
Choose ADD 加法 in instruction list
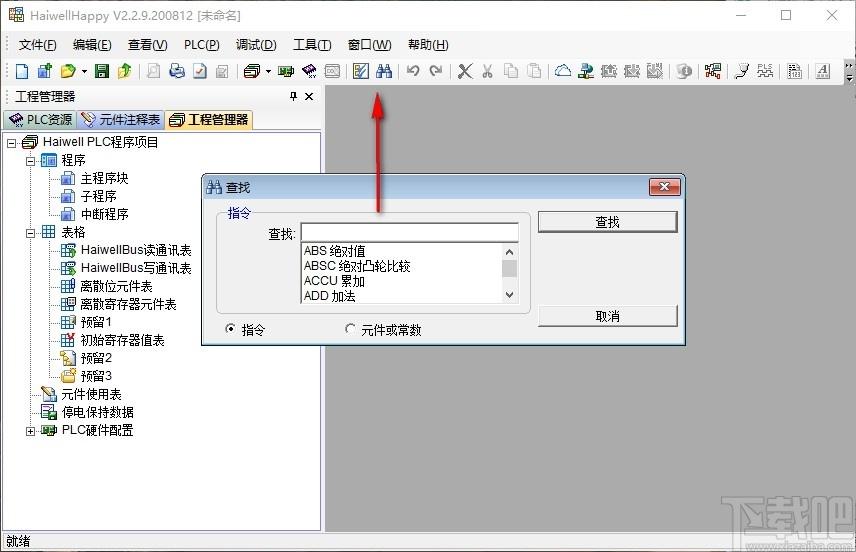pyautogui.click(x=330, y=296)
